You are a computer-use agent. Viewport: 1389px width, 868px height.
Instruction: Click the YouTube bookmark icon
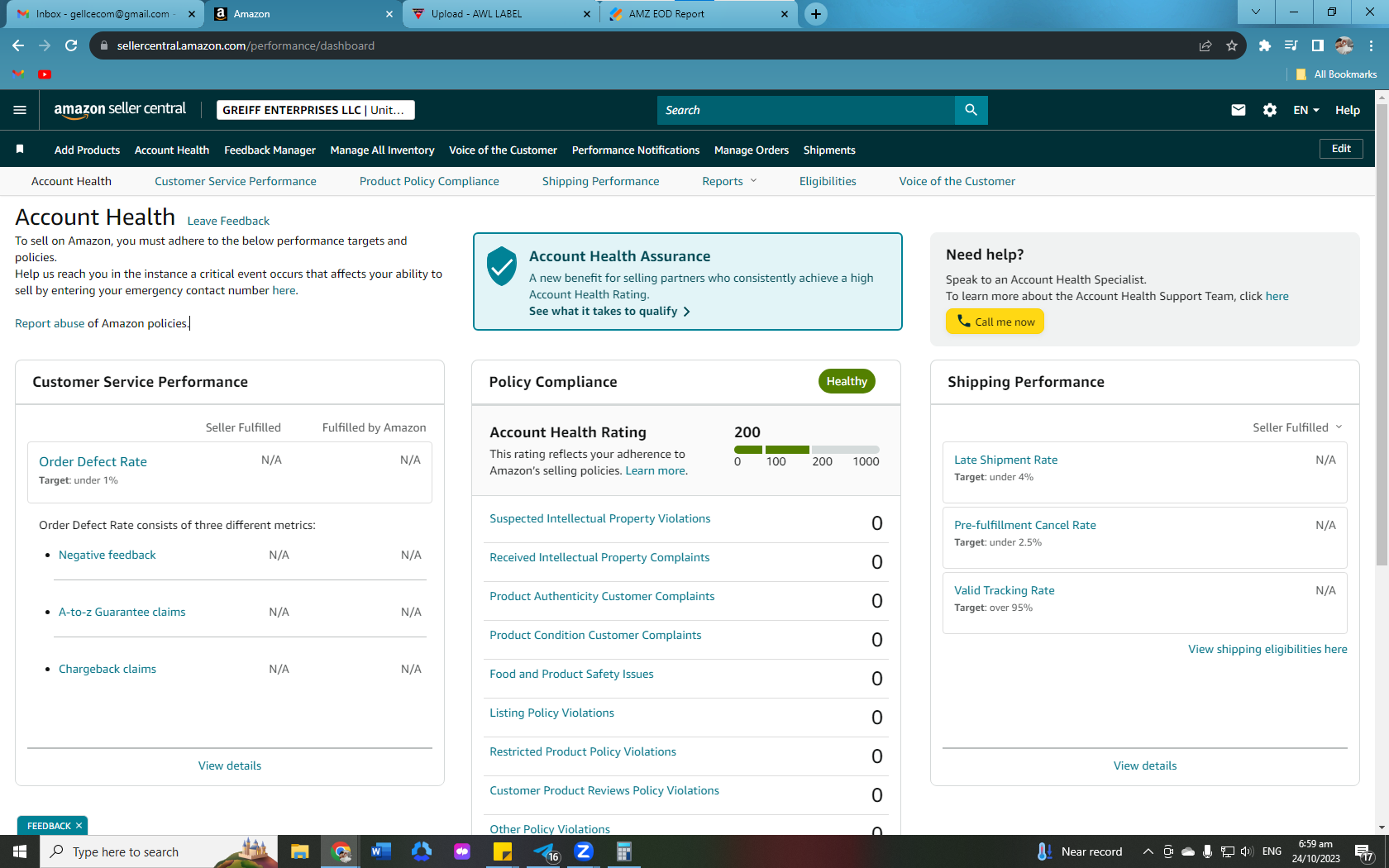click(45, 74)
